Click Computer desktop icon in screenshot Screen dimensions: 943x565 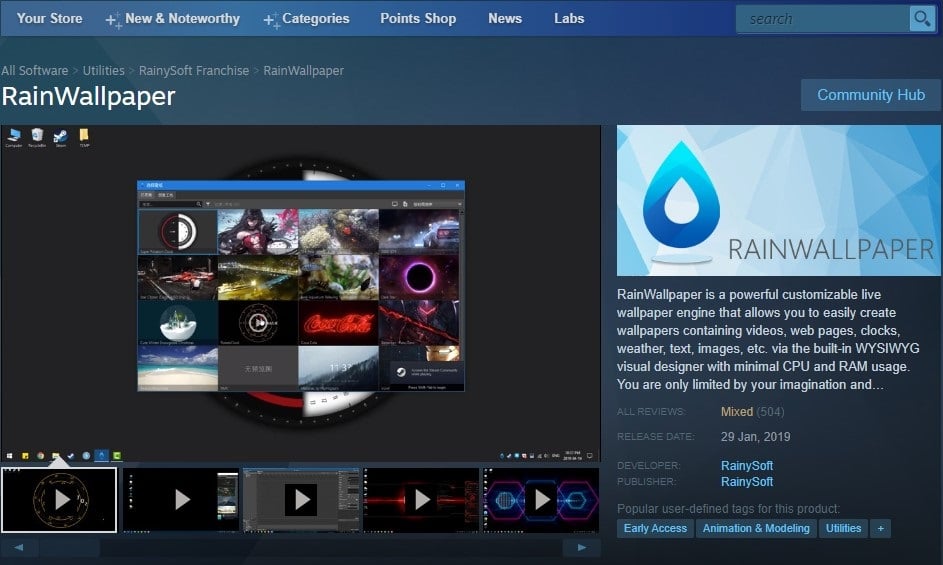pyautogui.click(x=14, y=138)
